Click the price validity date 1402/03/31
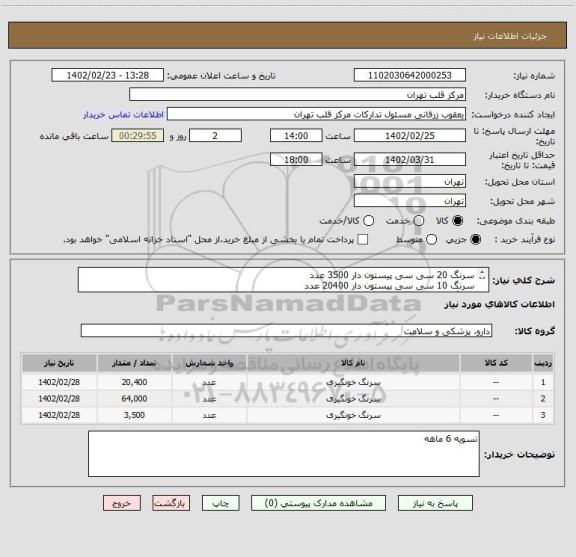Image resolution: width=576 pixels, height=557 pixels. click(410, 159)
